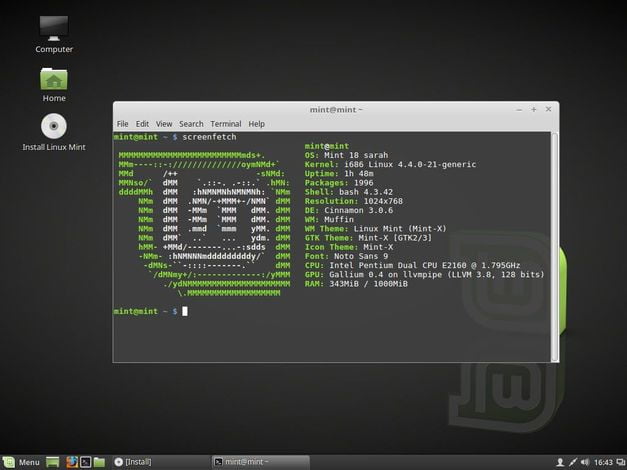Image resolution: width=627 pixels, height=470 pixels.
Task: Open the terminal Search menu
Action: [x=191, y=124]
